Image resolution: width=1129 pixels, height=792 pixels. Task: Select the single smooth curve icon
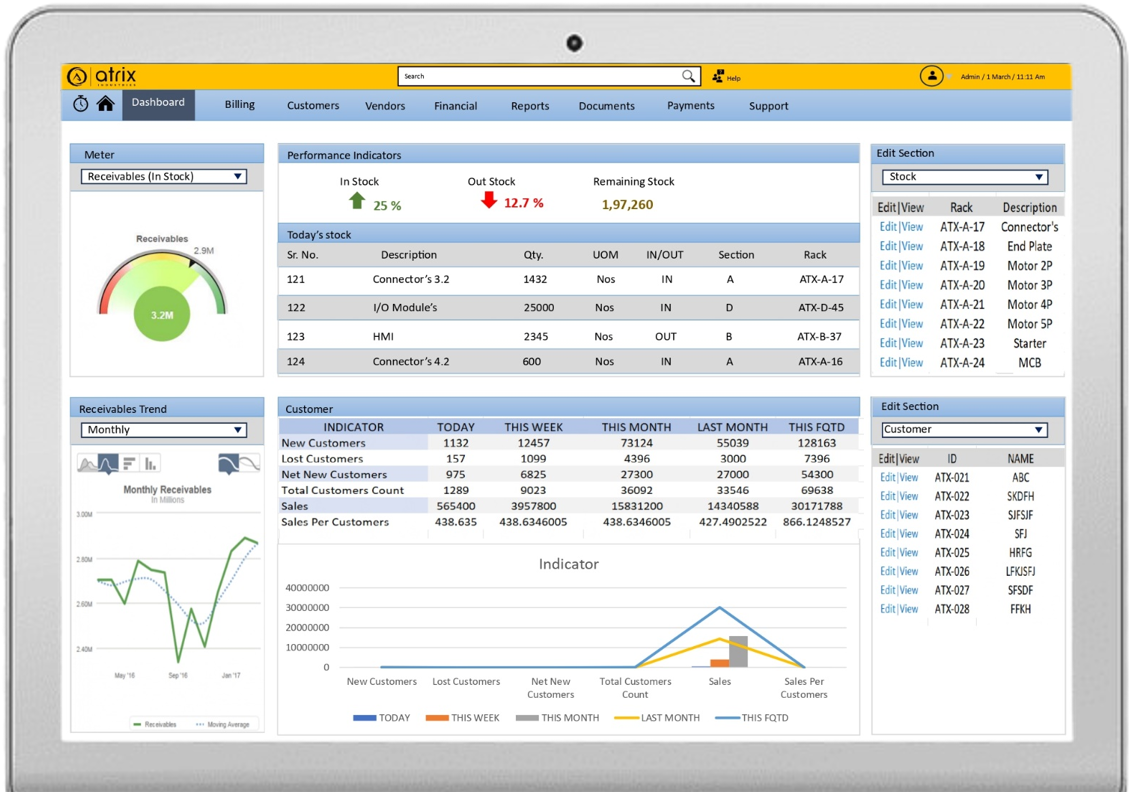[228, 464]
